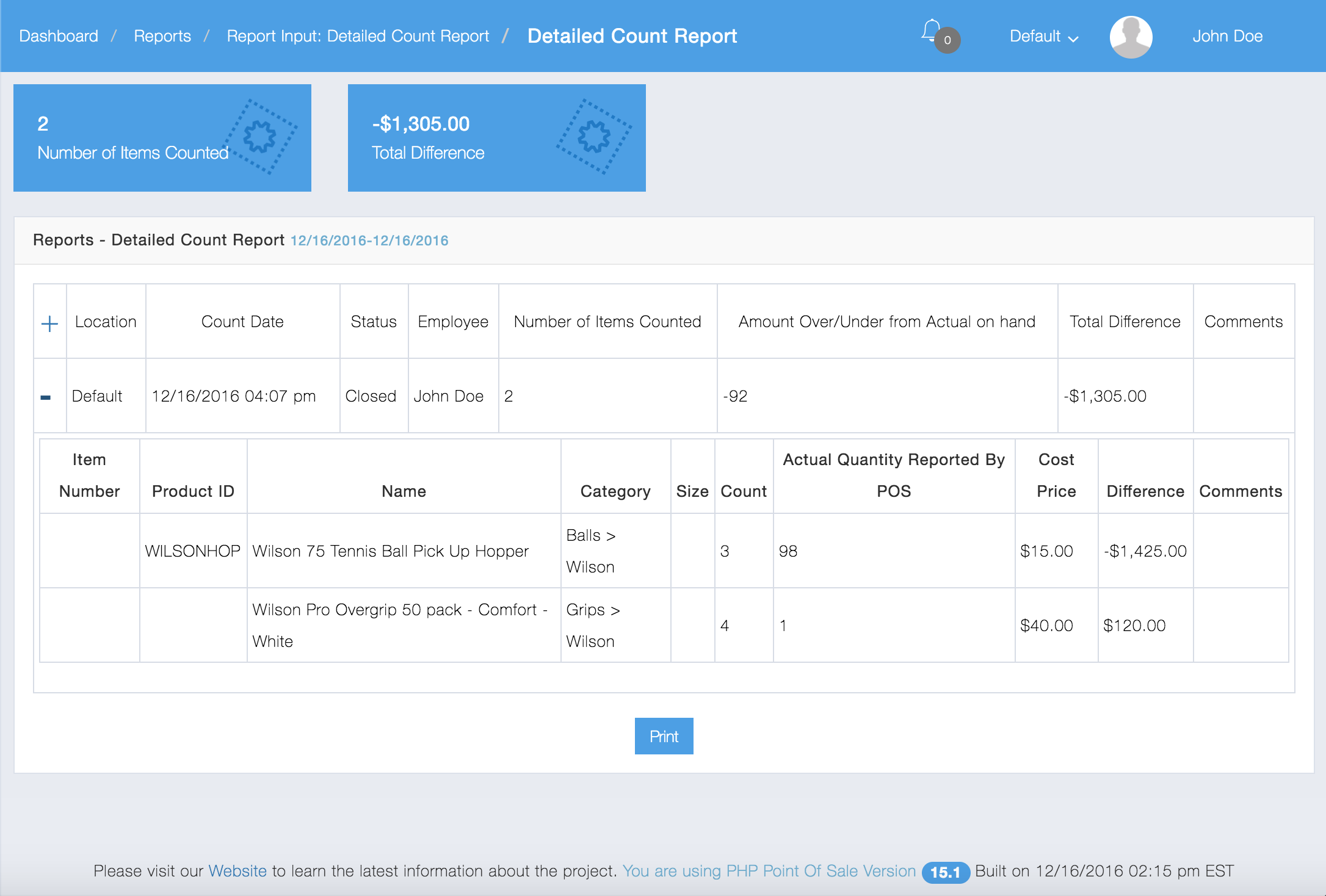Click the John Doe username
Image resolution: width=1326 pixels, height=896 pixels.
pos(1227,37)
